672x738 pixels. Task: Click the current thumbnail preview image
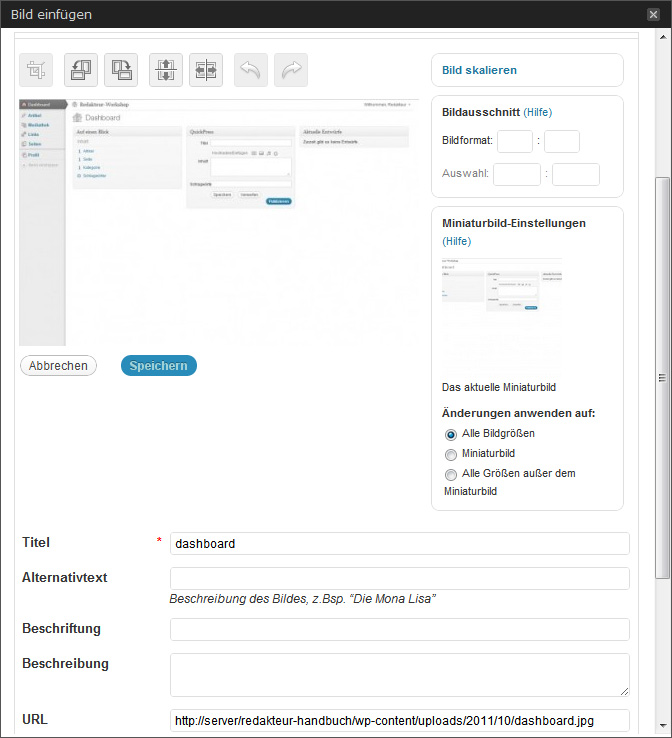coord(501,288)
